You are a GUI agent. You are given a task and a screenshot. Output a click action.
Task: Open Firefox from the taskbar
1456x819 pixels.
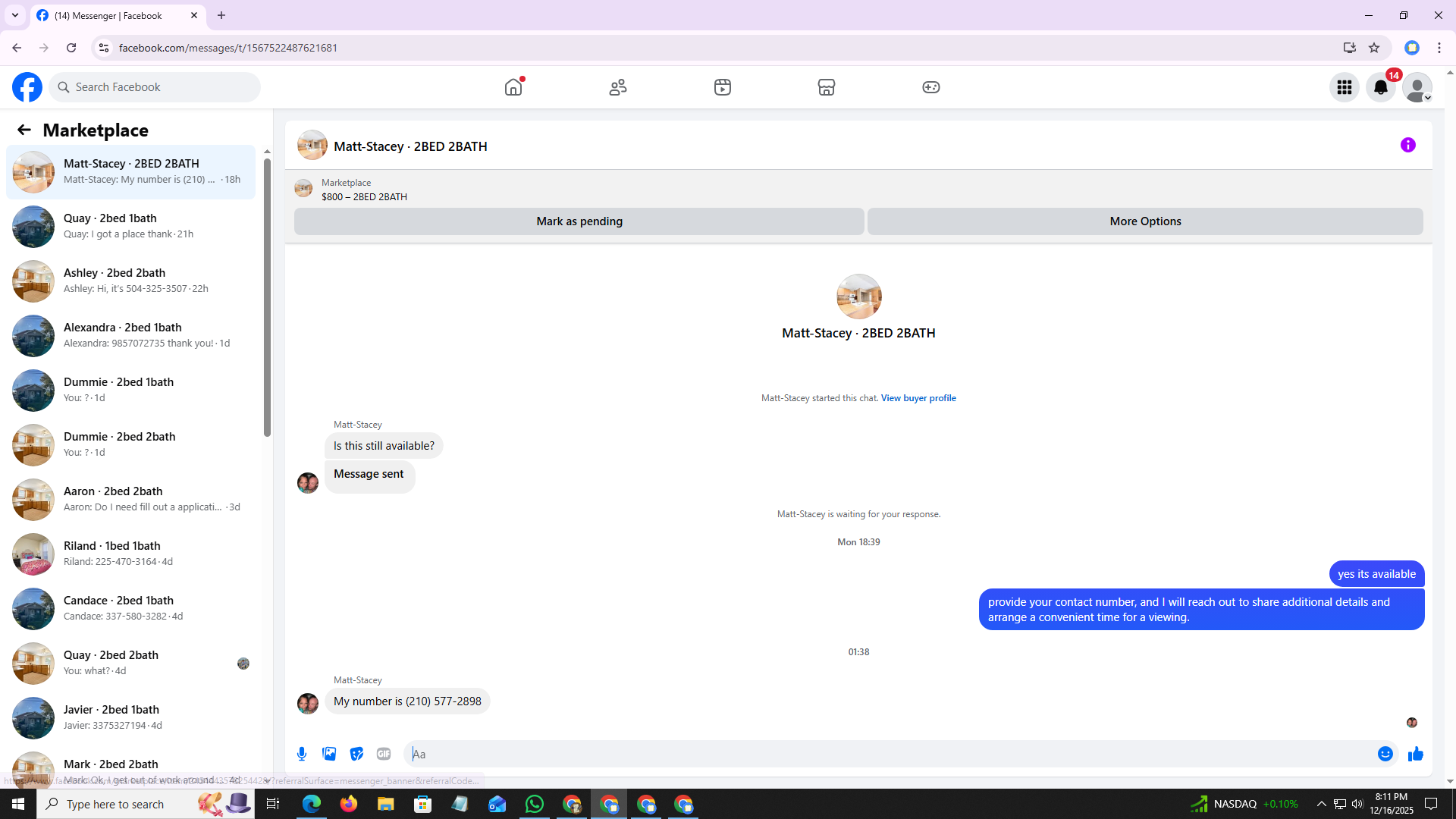[349, 804]
